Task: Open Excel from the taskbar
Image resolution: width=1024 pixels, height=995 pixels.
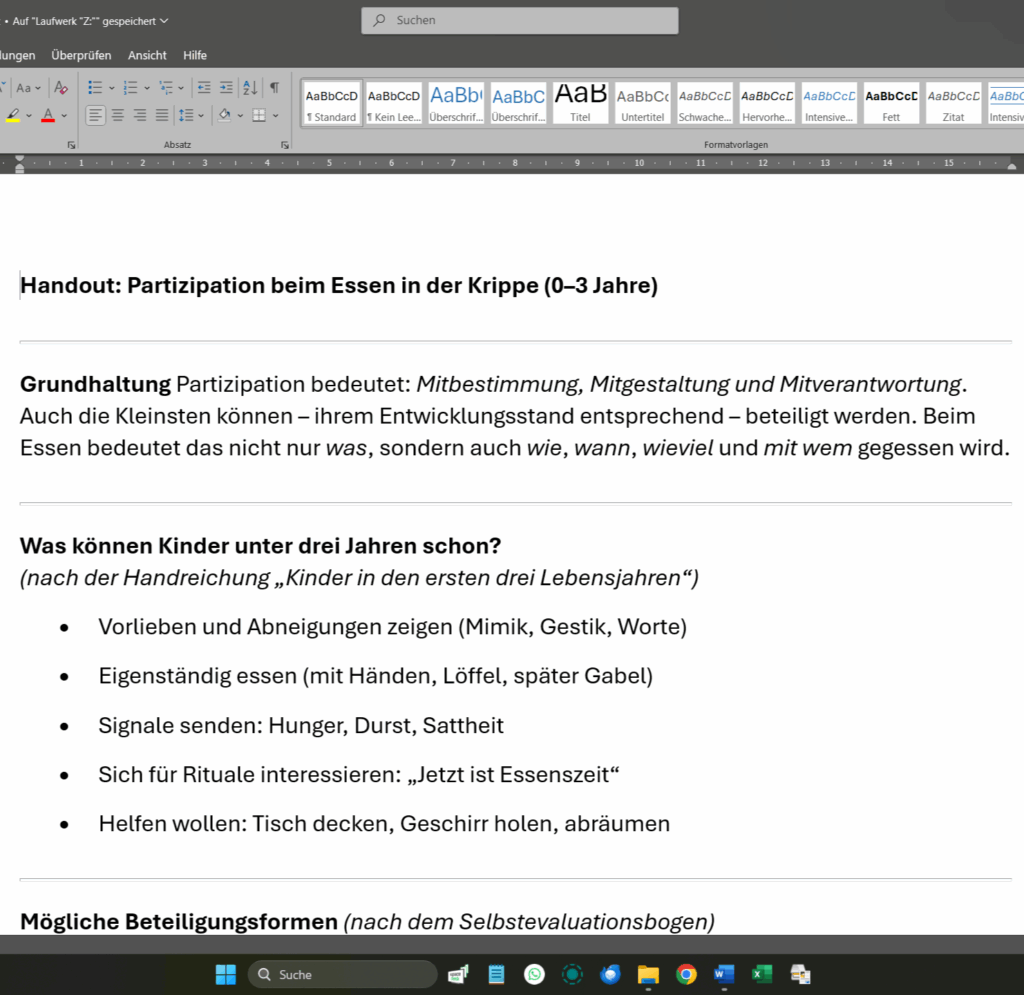Action: (x=761, y=975)
